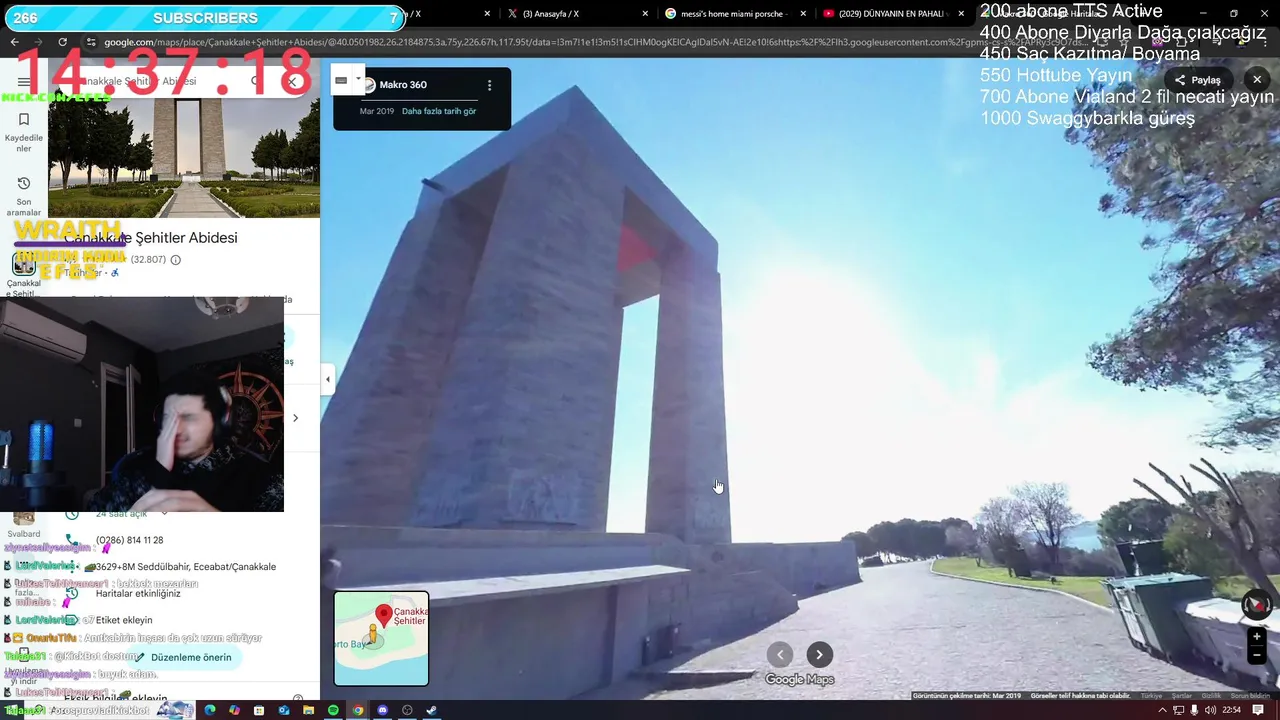1280x720 pixels.
Task: Go to next Street View photo
Action: [x=819, y=655]
